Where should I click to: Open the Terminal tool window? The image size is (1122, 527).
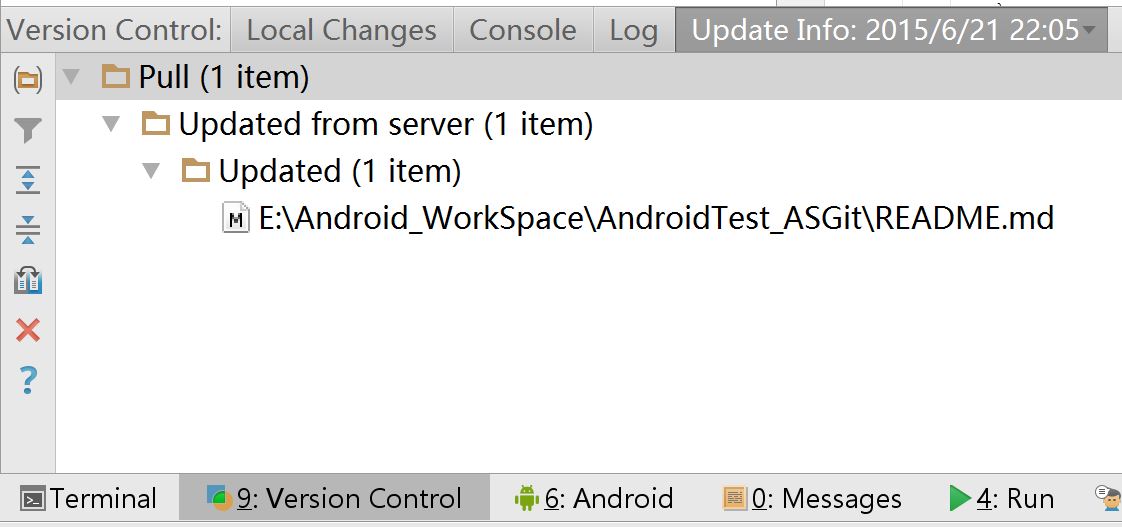tap(90, 498)
